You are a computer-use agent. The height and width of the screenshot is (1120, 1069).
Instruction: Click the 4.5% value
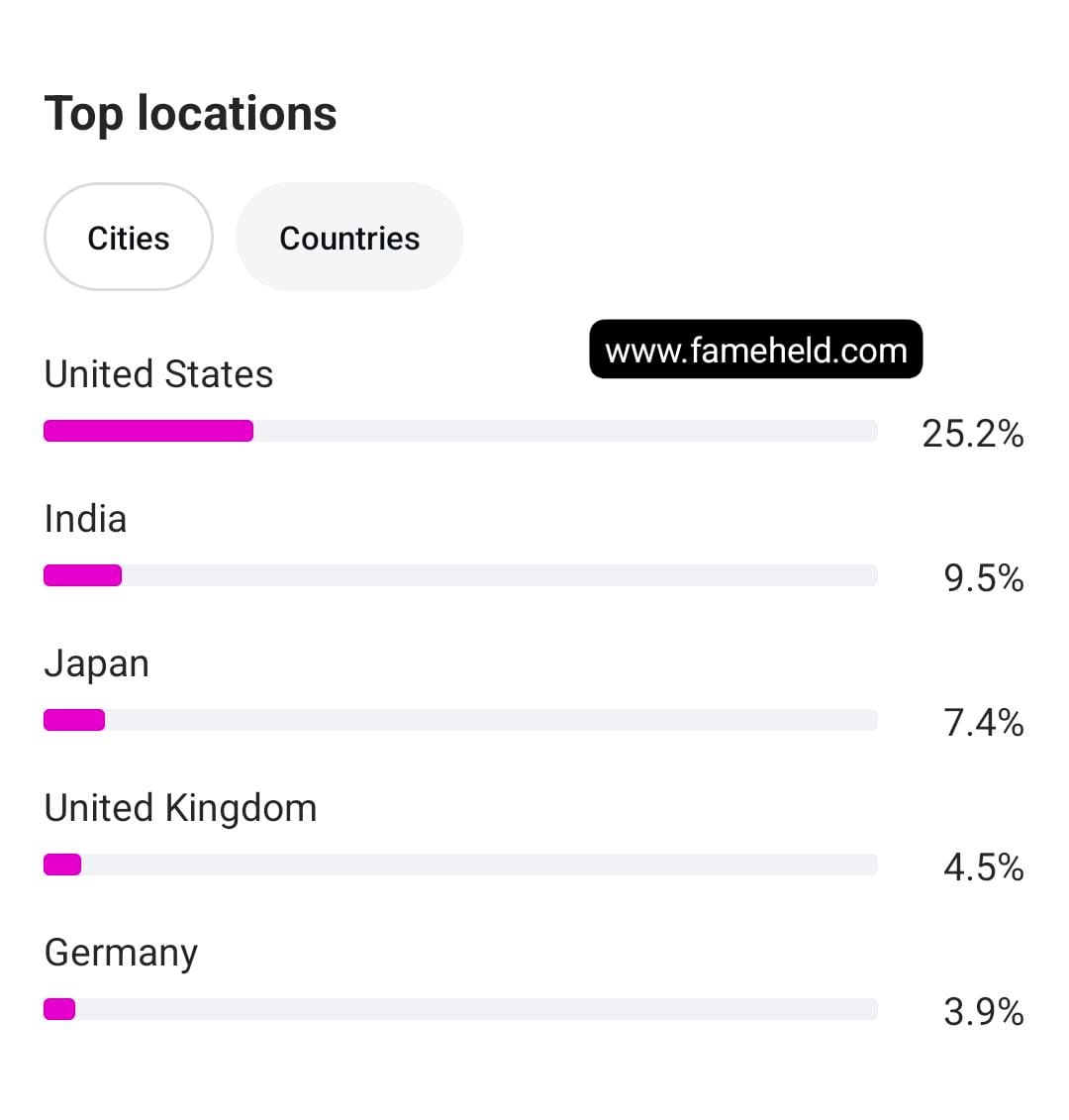point(983,867)
